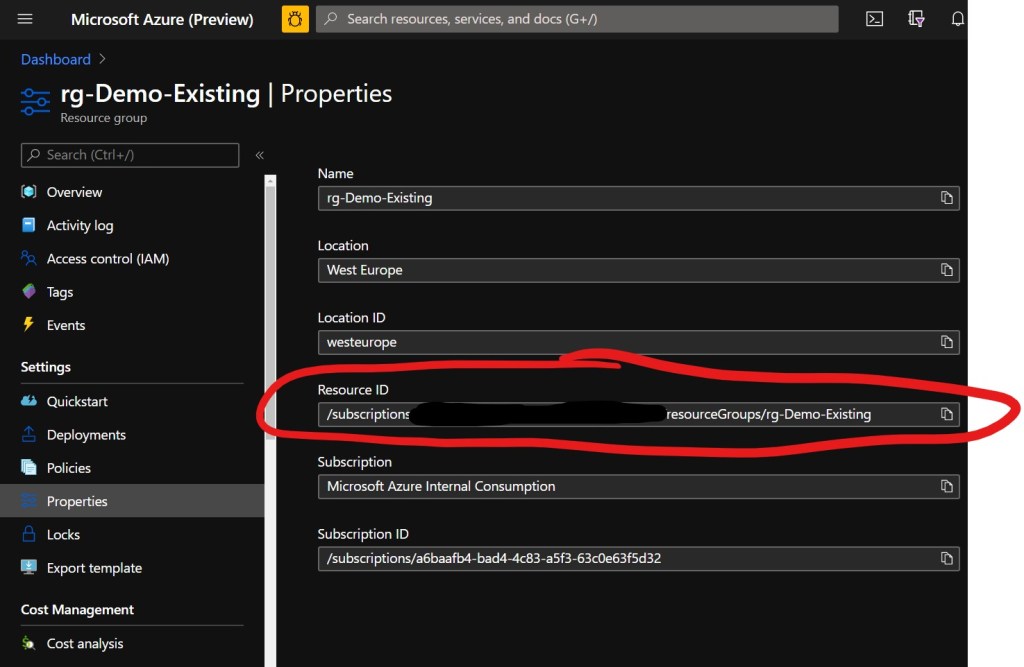Open the hamburger portal menu
1024x667 pixels.
25,19
